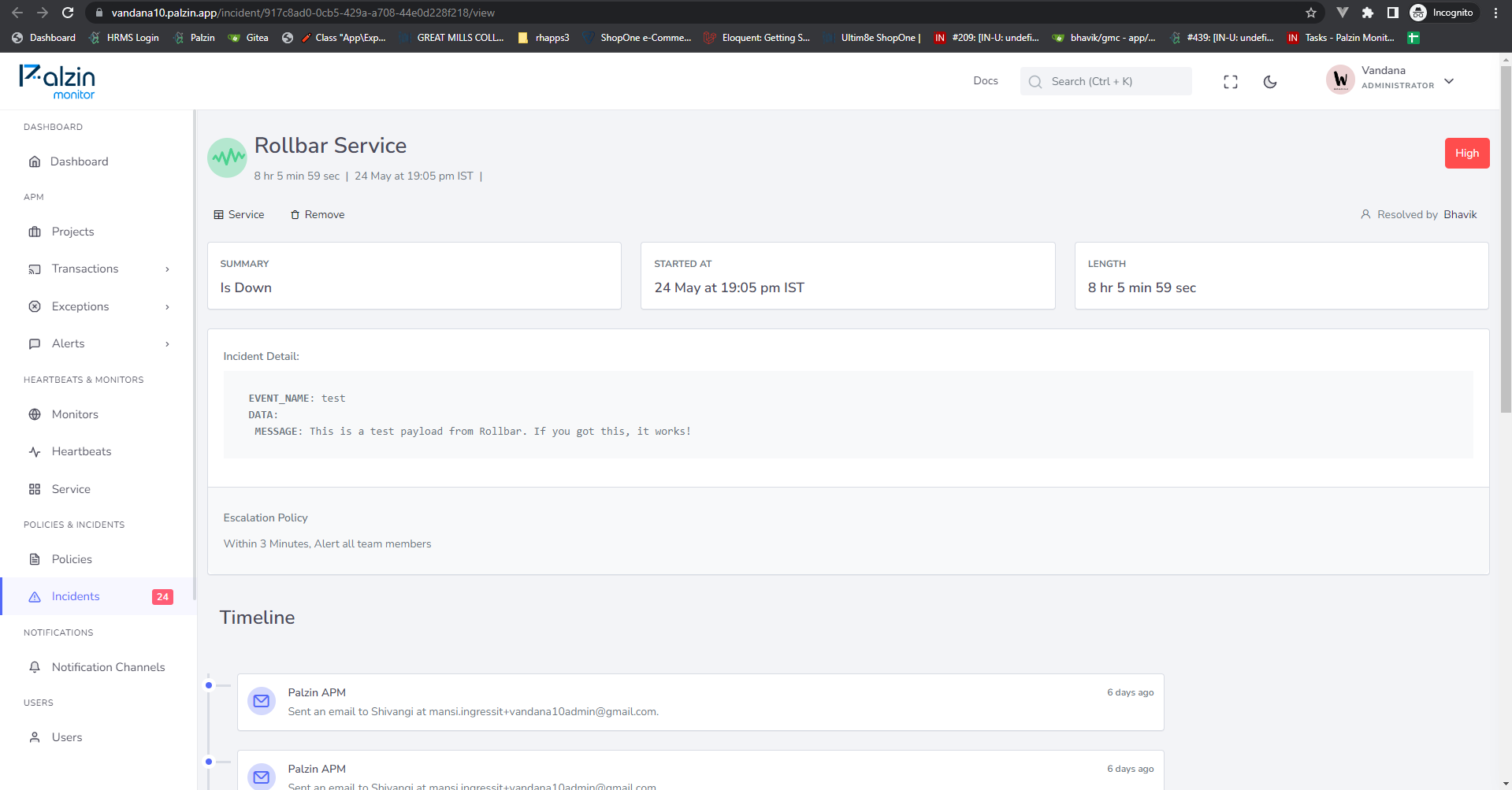The width and height of the screenshot is (1512, 790).
Task: Click the Alerts chat icon
Action: (35, 344)
